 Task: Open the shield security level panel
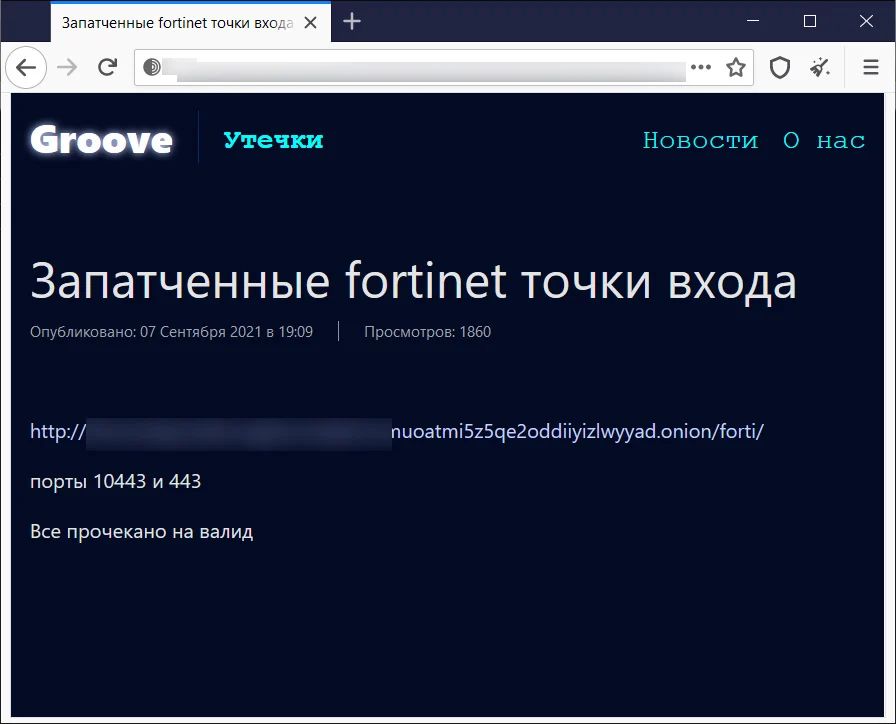780,68
